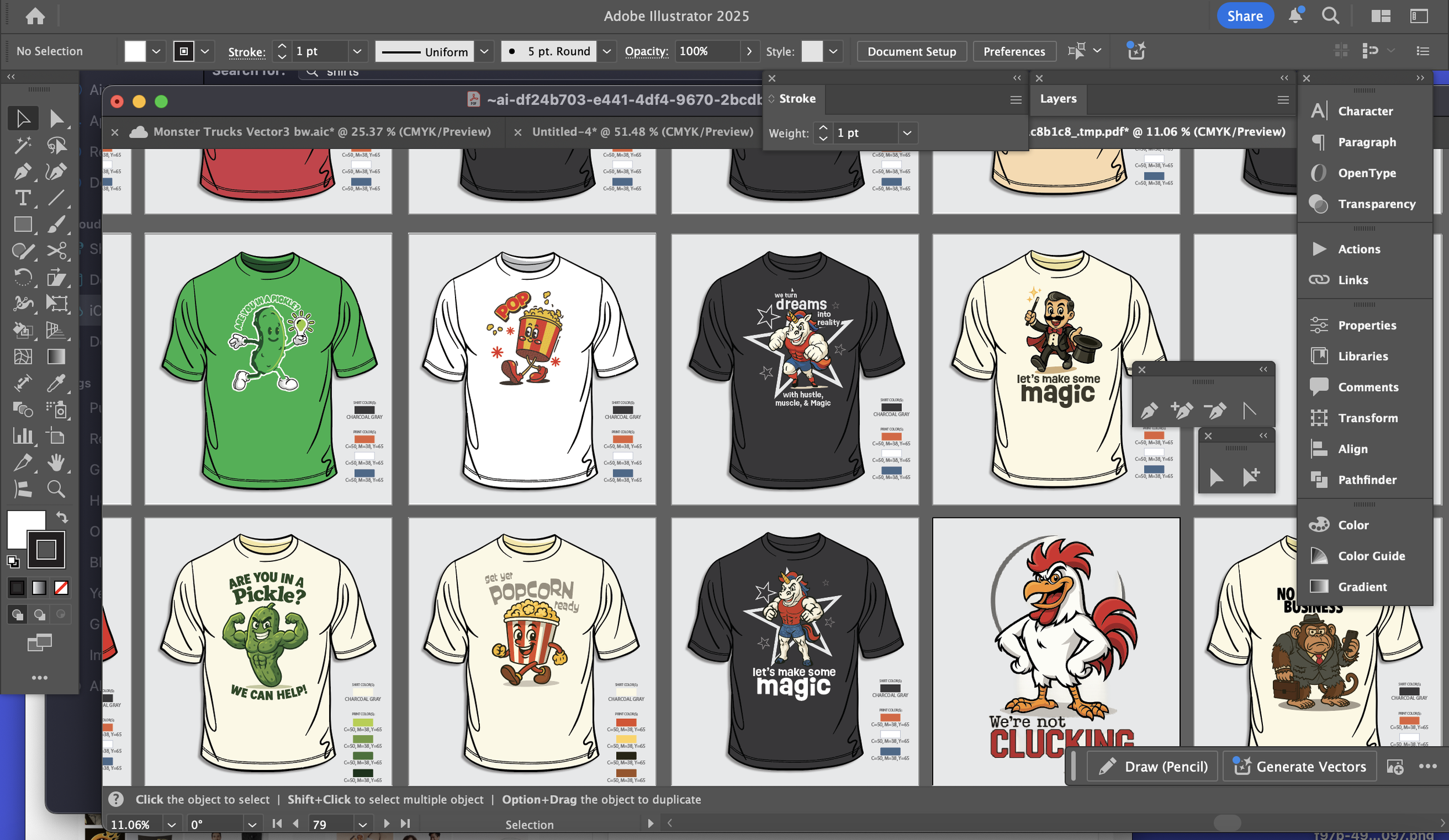The width and height of the screenshot is (1449, 840).
Task: Set paint mode to Gradient
Action: [x=39, y=588]
